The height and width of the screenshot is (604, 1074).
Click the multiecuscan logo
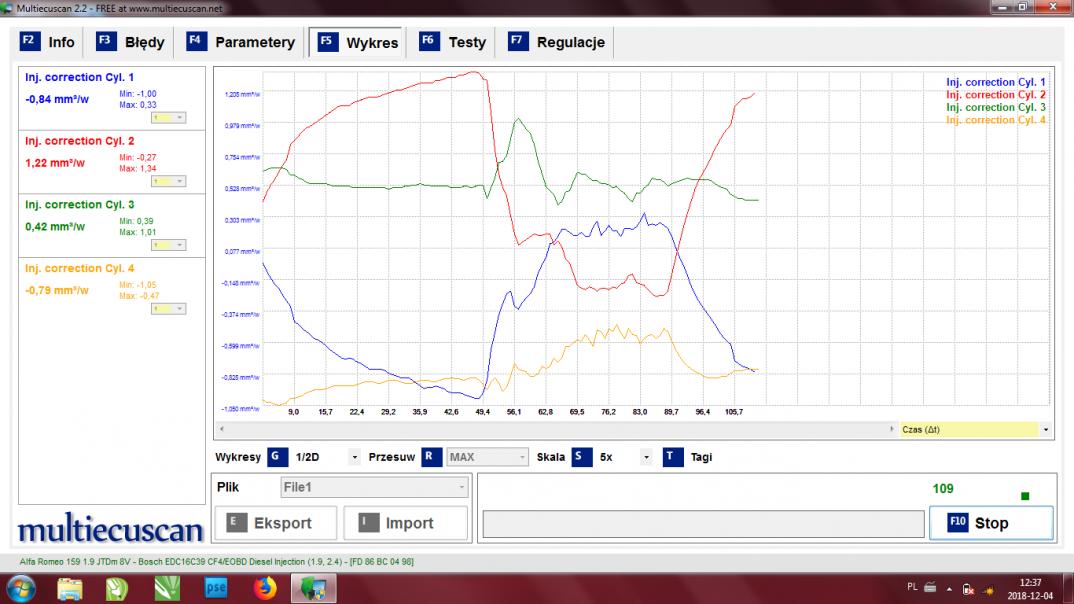point(110,529)
